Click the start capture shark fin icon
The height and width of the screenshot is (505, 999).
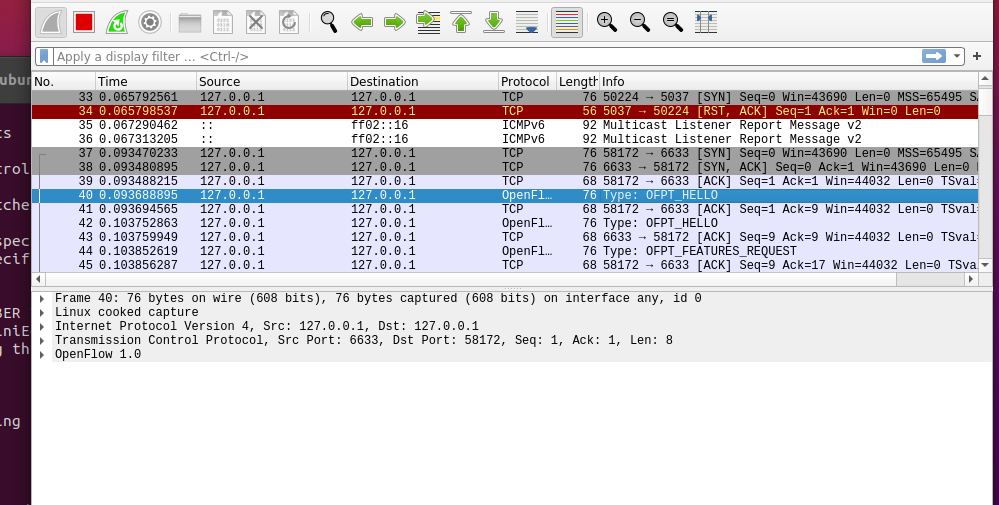(x=51, y=22)
